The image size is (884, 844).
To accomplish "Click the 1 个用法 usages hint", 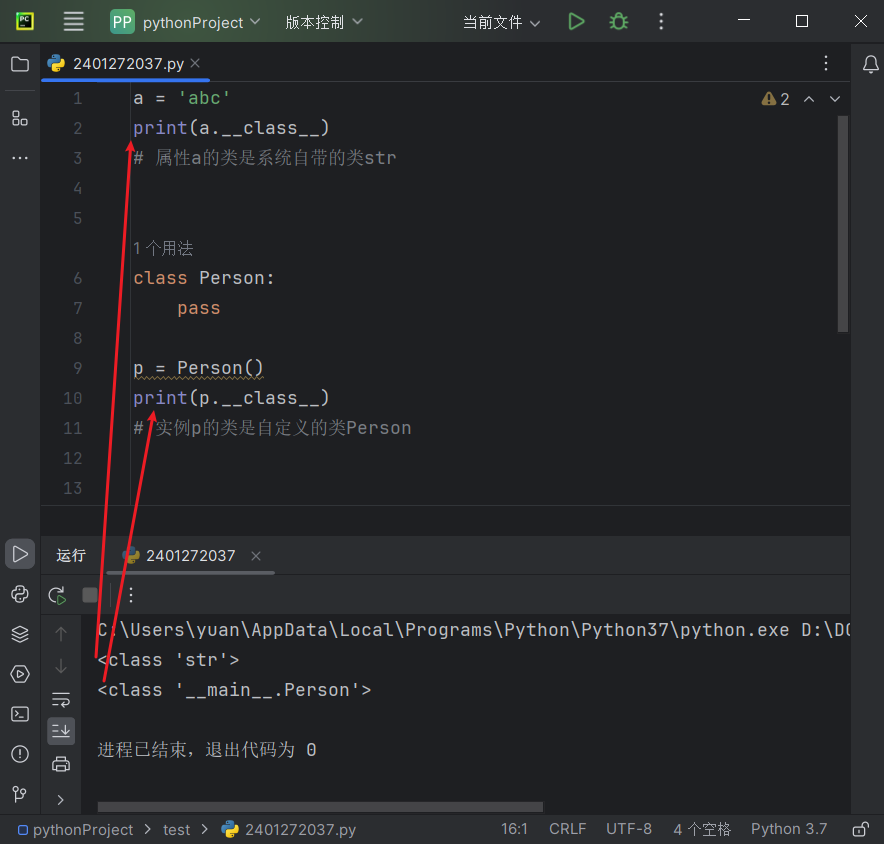I will (163, 248).
